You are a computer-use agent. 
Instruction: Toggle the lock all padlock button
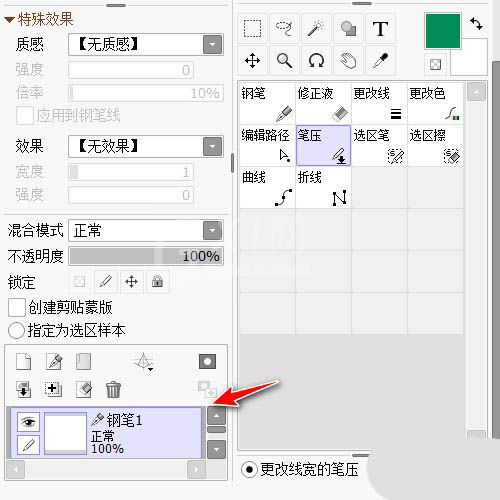157,282
